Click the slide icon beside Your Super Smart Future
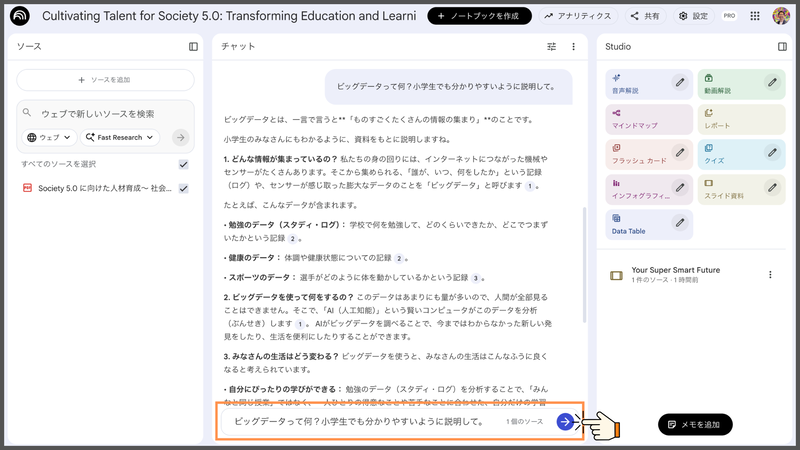This screenshot has height=450, width=800. 616,276
